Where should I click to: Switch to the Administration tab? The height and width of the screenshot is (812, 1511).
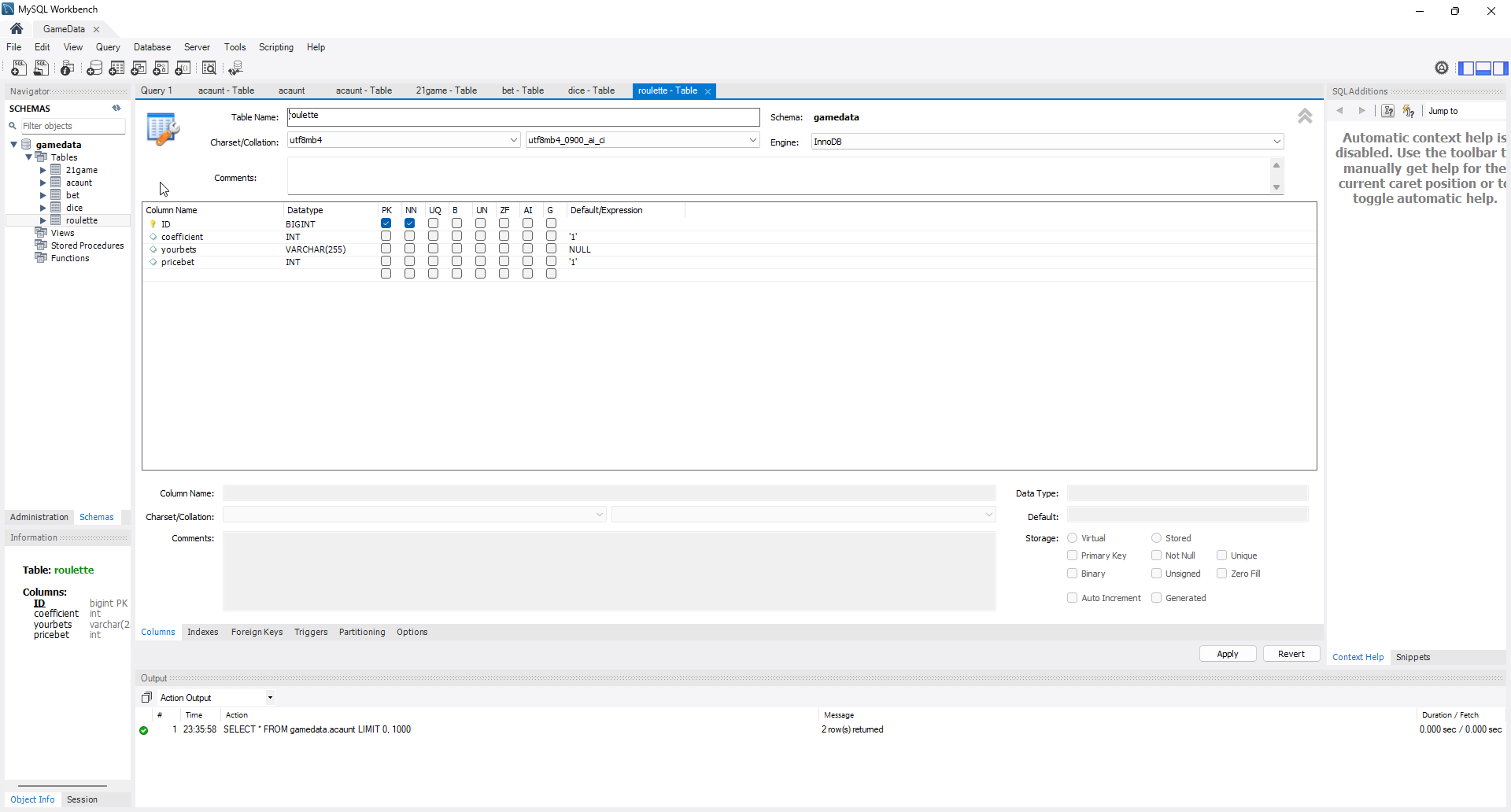[39, 517]
